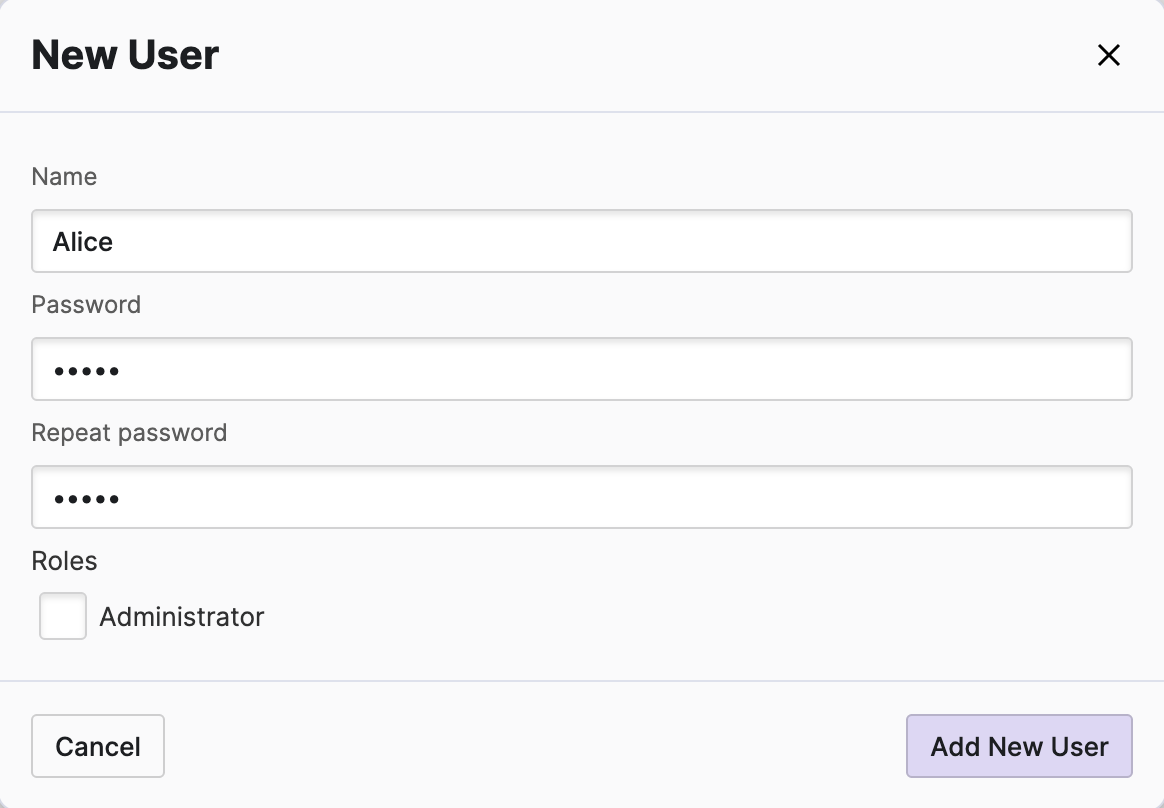
Task: Click the Roles section label
Action: tap(64, 561)
